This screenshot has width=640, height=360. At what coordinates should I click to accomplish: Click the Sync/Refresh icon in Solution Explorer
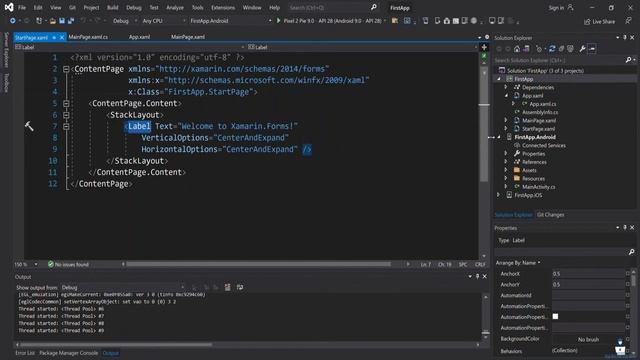(x=552, y=49)
